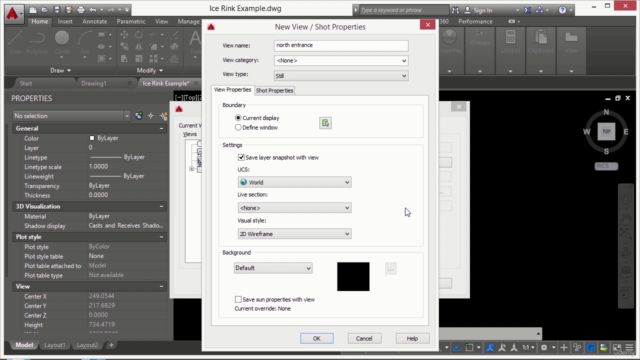Screen dimensions: 640x360
Task: Open the View type dropdown
Action: click(x=341, y=76)
